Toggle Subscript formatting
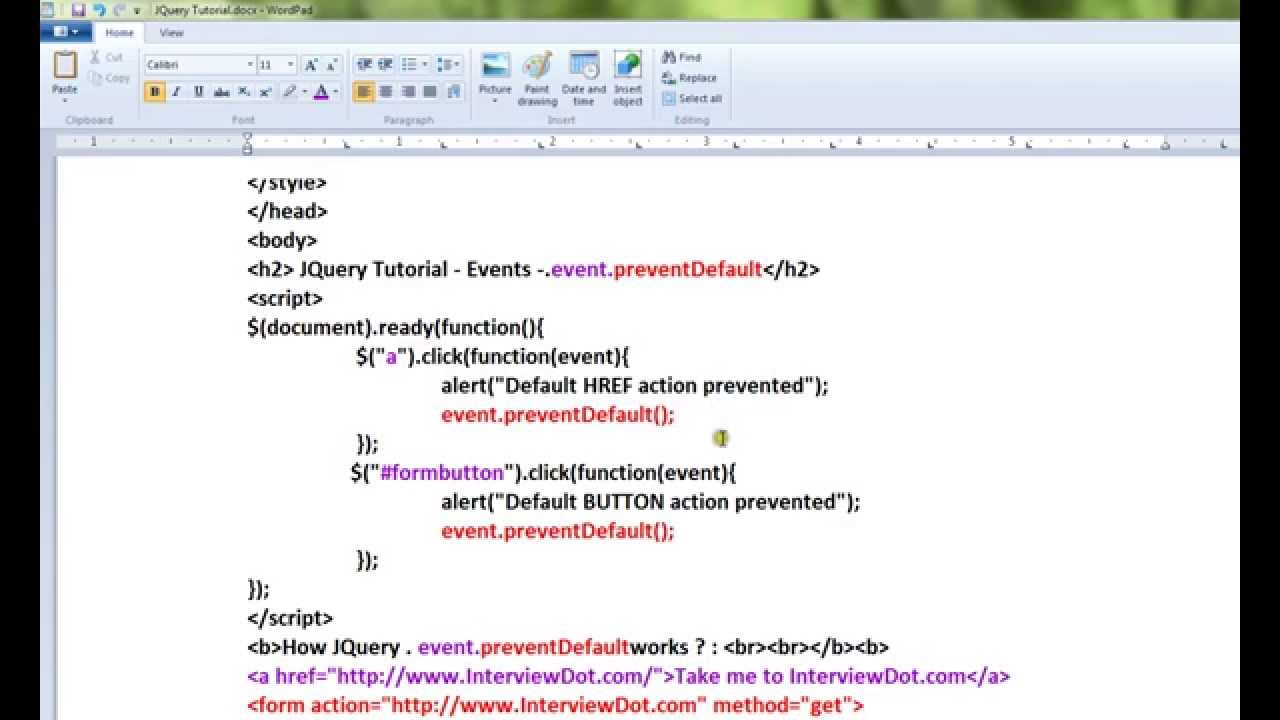The width and height of the screenshot is (1280, 720). 243,92
